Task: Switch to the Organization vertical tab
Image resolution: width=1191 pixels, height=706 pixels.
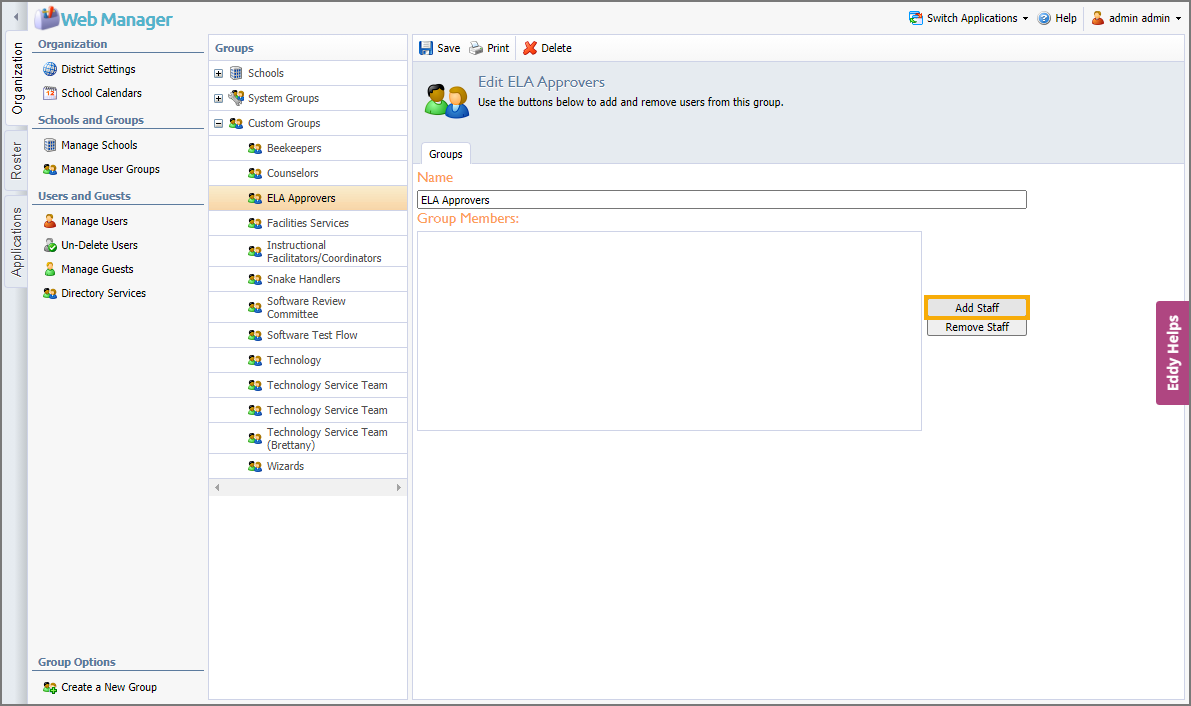Action: click(17, 78)
